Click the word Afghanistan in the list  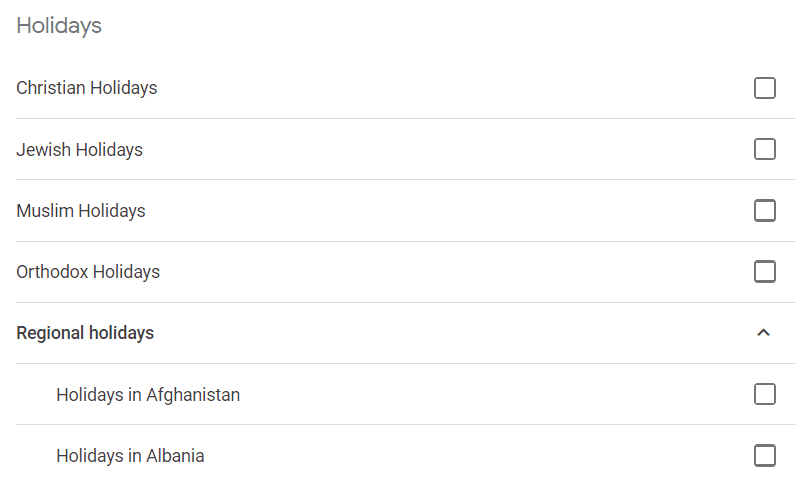point(193,395)
